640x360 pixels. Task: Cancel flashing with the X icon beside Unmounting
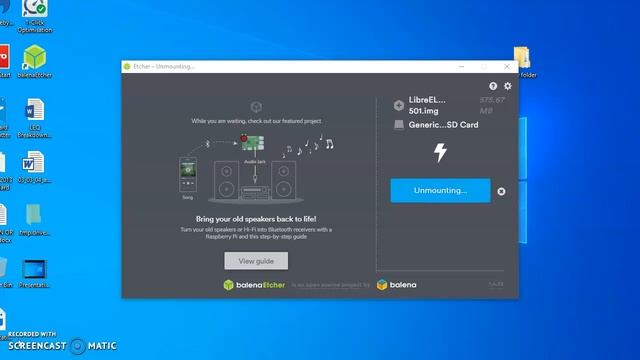[501, 191]
